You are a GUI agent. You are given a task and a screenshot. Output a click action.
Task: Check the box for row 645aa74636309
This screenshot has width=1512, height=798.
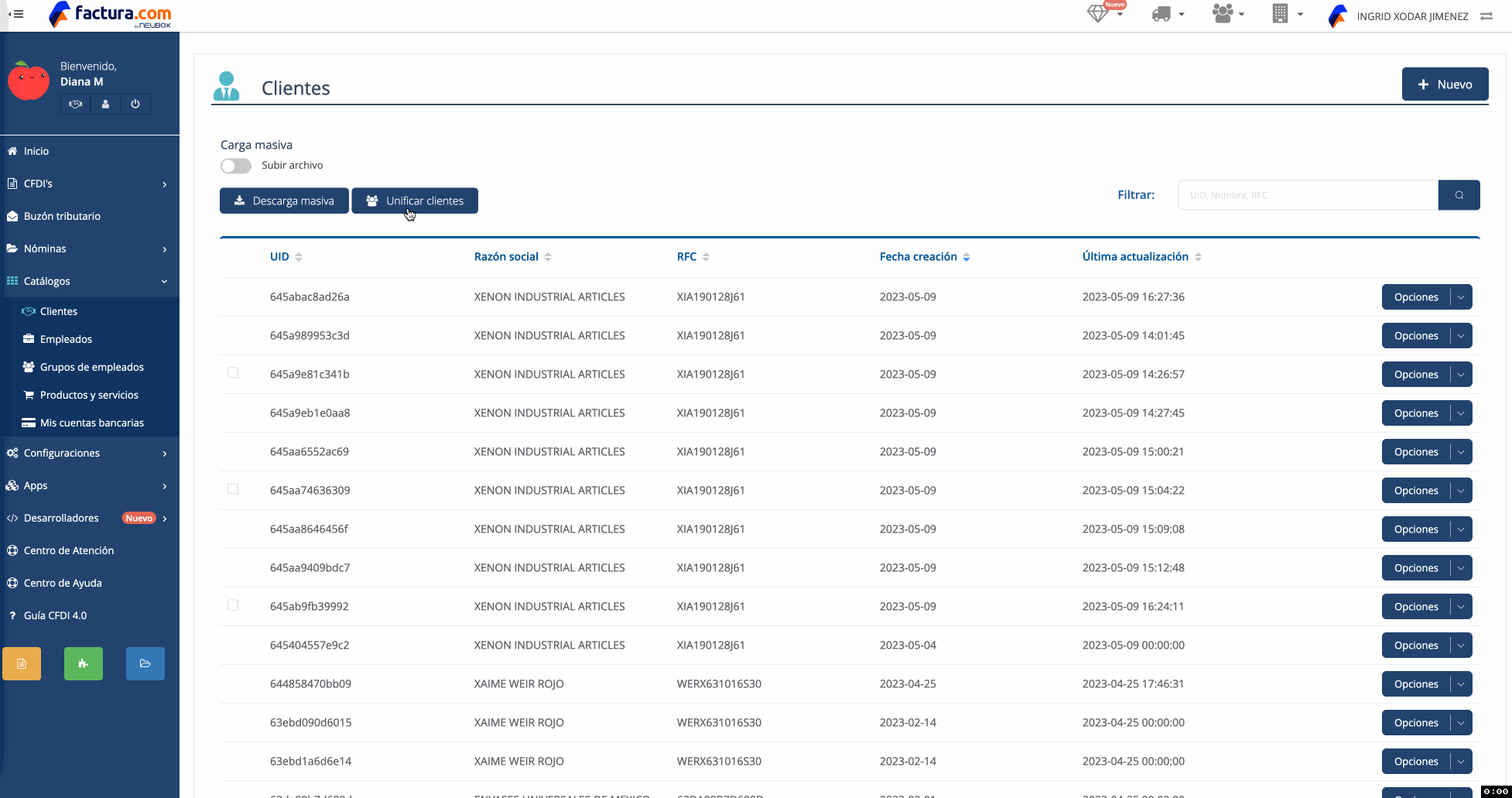tap(233, 489)
